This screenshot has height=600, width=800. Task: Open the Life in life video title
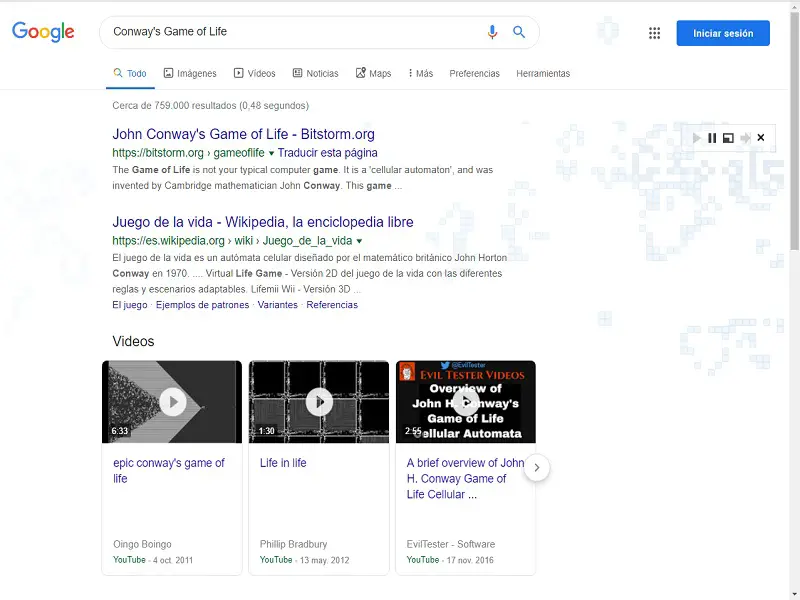point(283,463)
